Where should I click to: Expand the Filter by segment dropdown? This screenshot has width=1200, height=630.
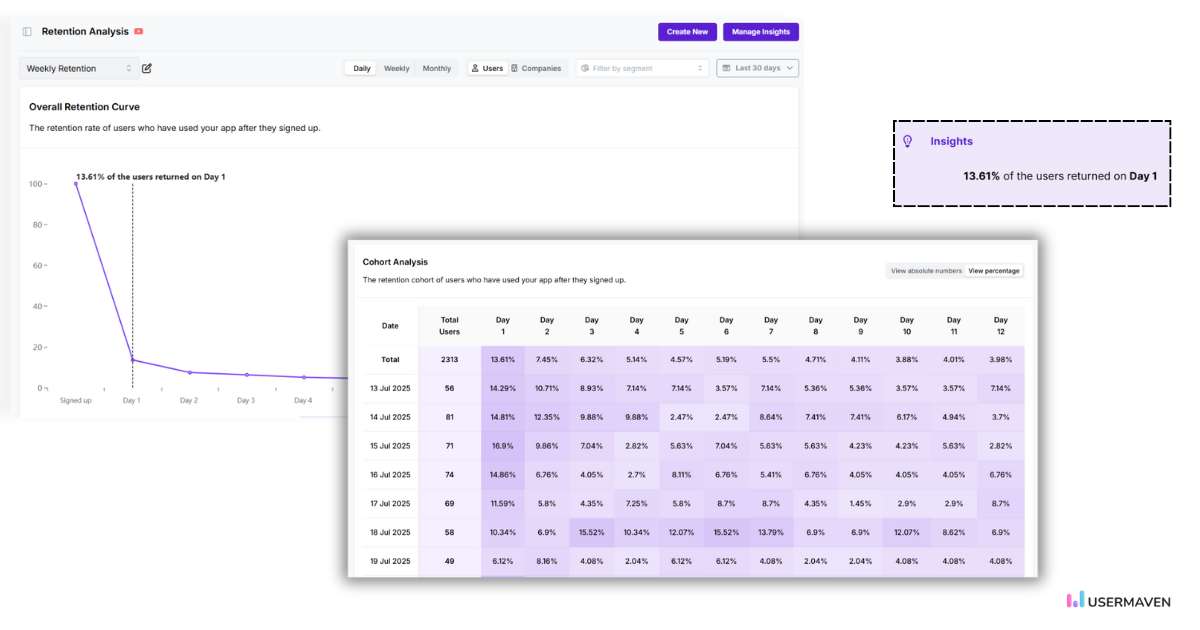click(x=641, y=69)
